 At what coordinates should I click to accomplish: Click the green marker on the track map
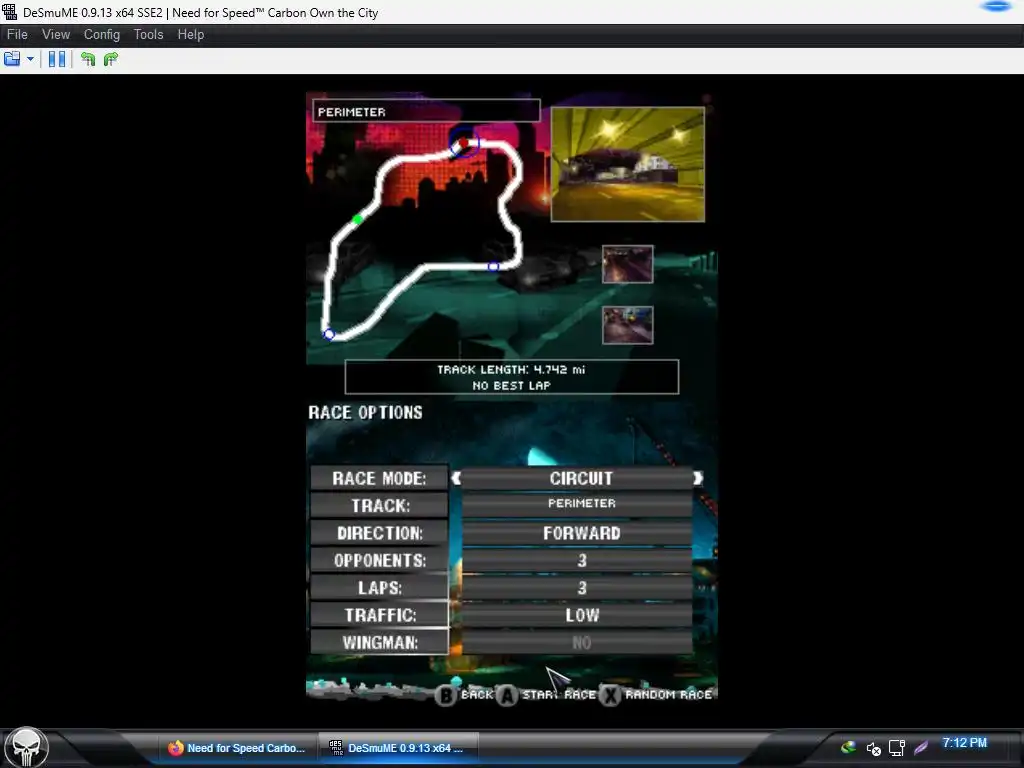(357, 219)
